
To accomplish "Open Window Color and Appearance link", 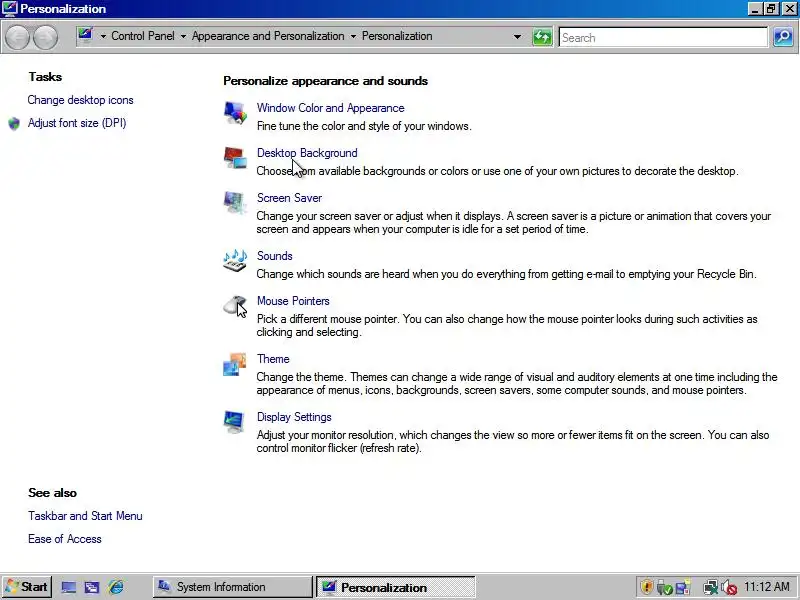I will coord(331,108).
